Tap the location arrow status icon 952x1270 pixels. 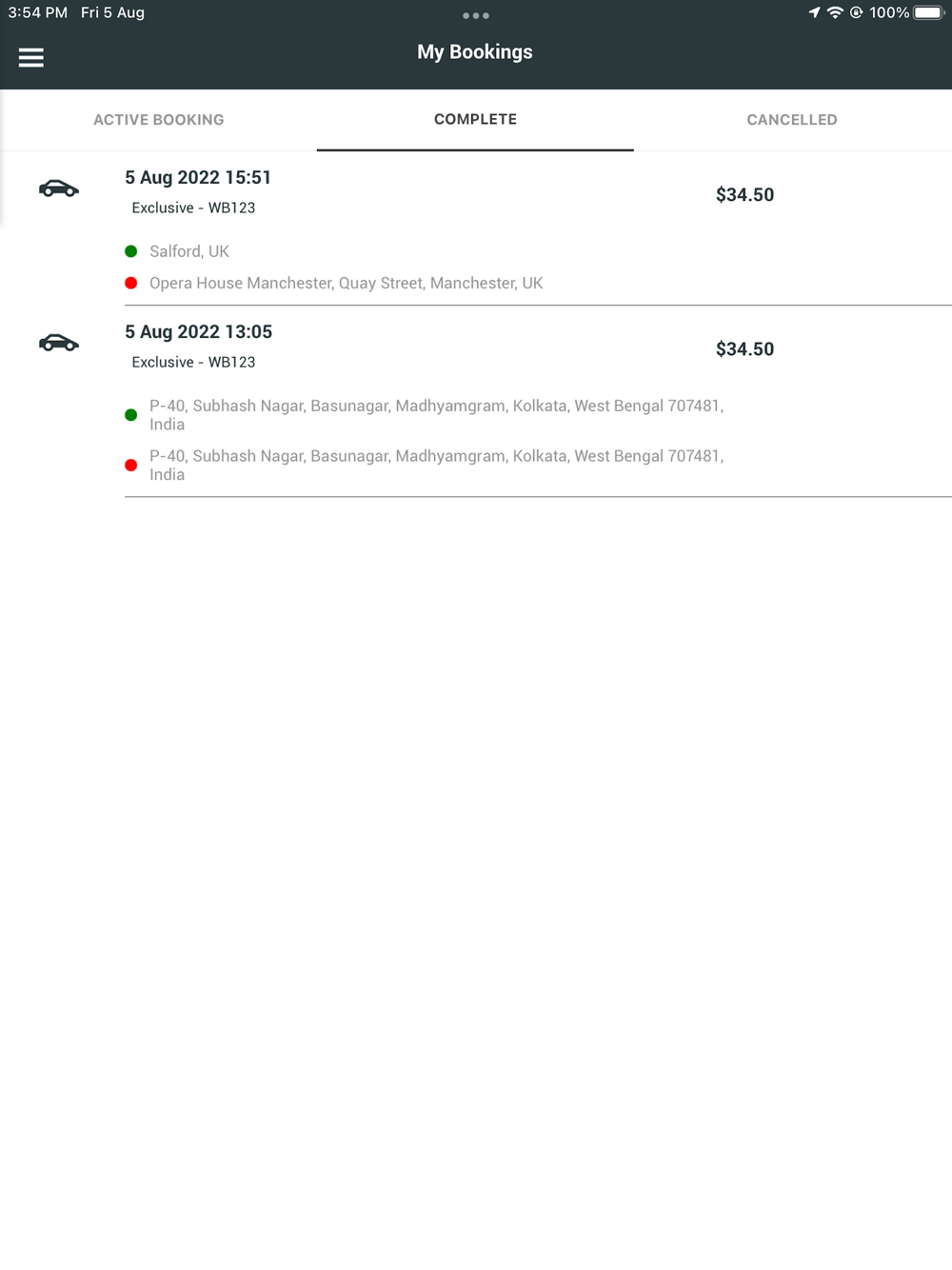pyautogui.click(x=814, y=12)
